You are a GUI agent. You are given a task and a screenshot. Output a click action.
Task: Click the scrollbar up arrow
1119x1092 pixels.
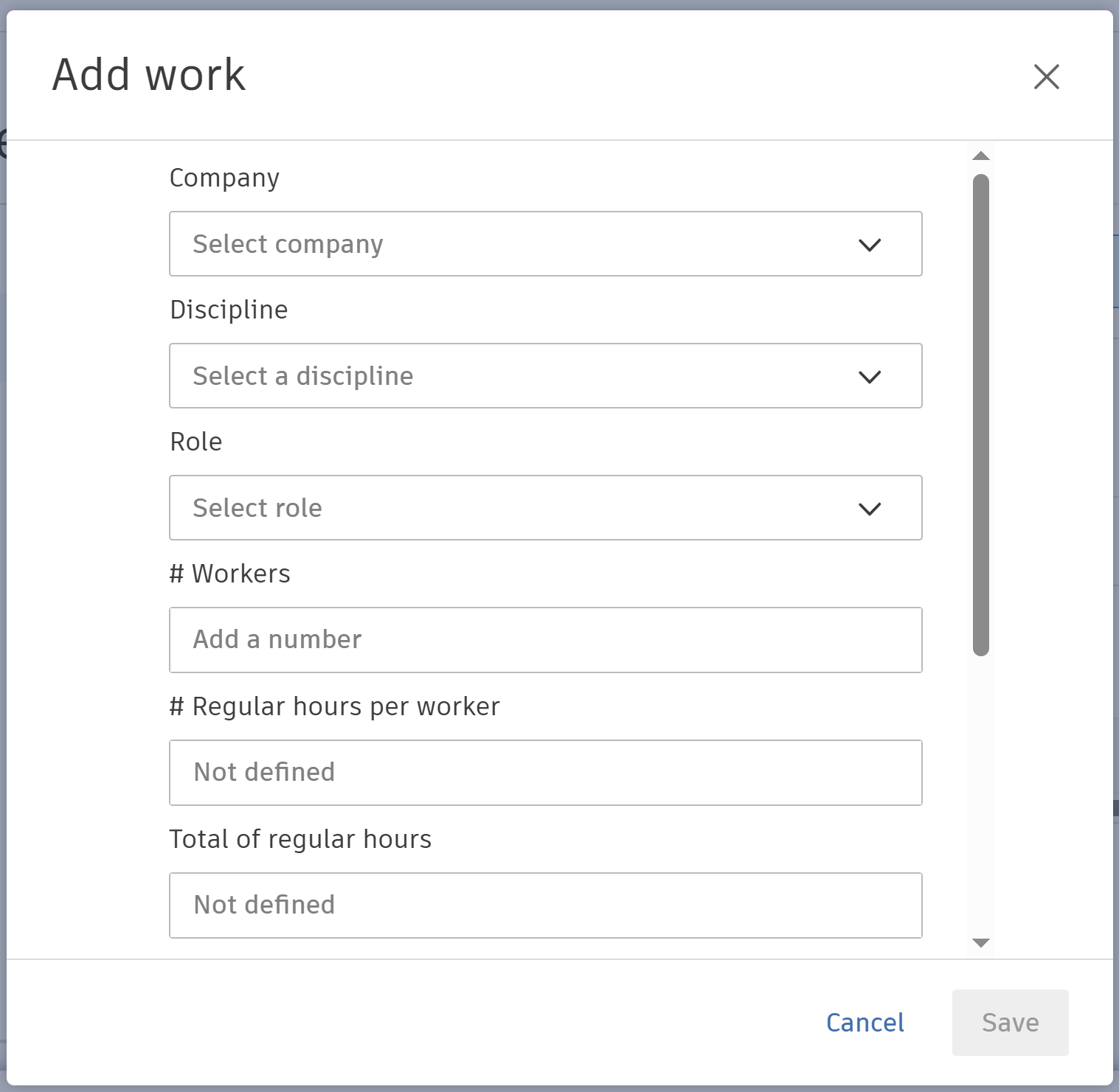pyautogui.click(x=980, y=155)
